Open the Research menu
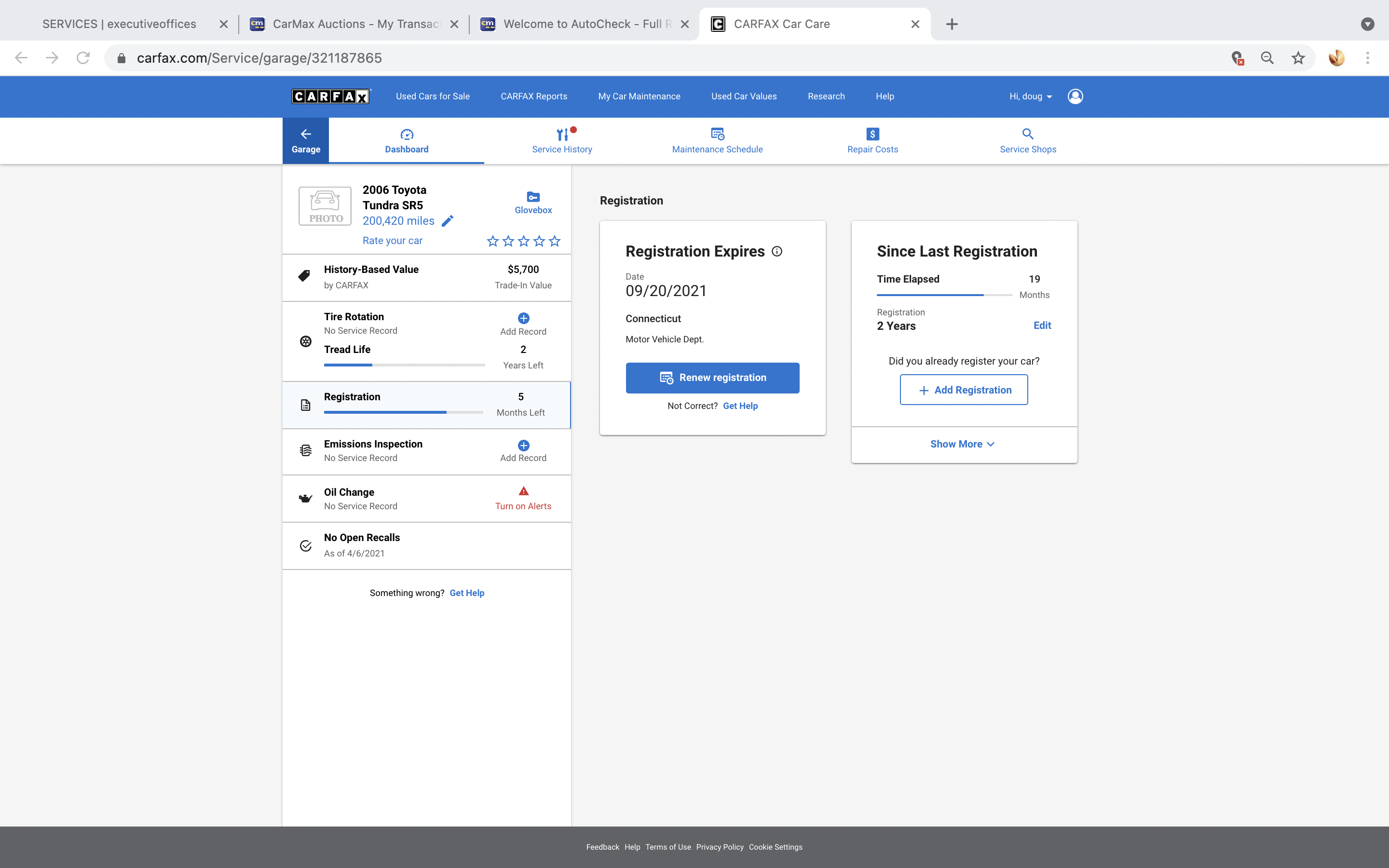 pyautogui.click(x=826, y=96)
